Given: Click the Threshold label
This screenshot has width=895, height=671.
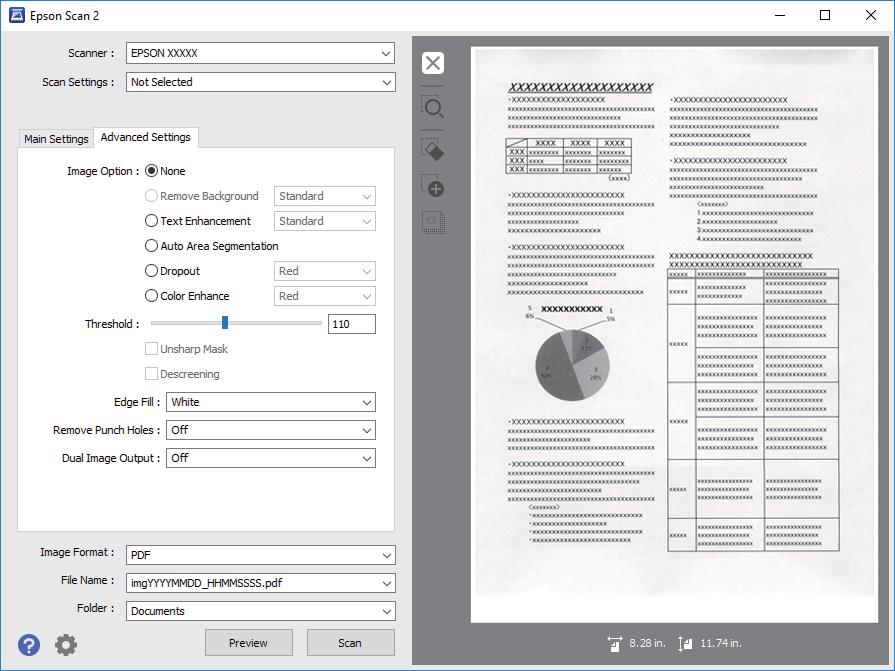Looking at the screenshot, I should coord(112,324).
